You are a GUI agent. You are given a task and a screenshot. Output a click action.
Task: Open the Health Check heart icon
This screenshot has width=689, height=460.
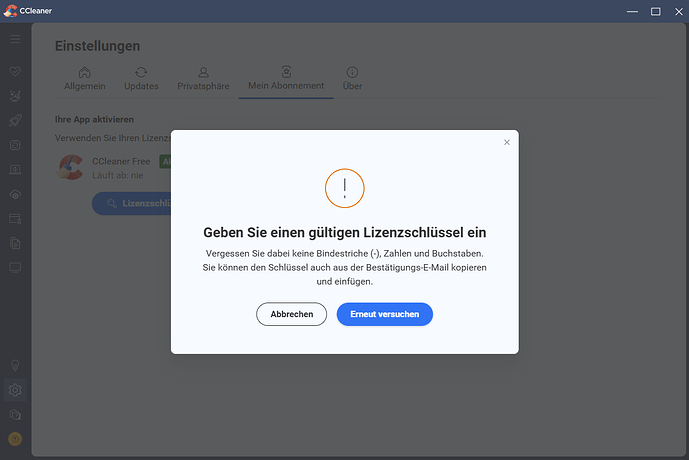point(15,73)
